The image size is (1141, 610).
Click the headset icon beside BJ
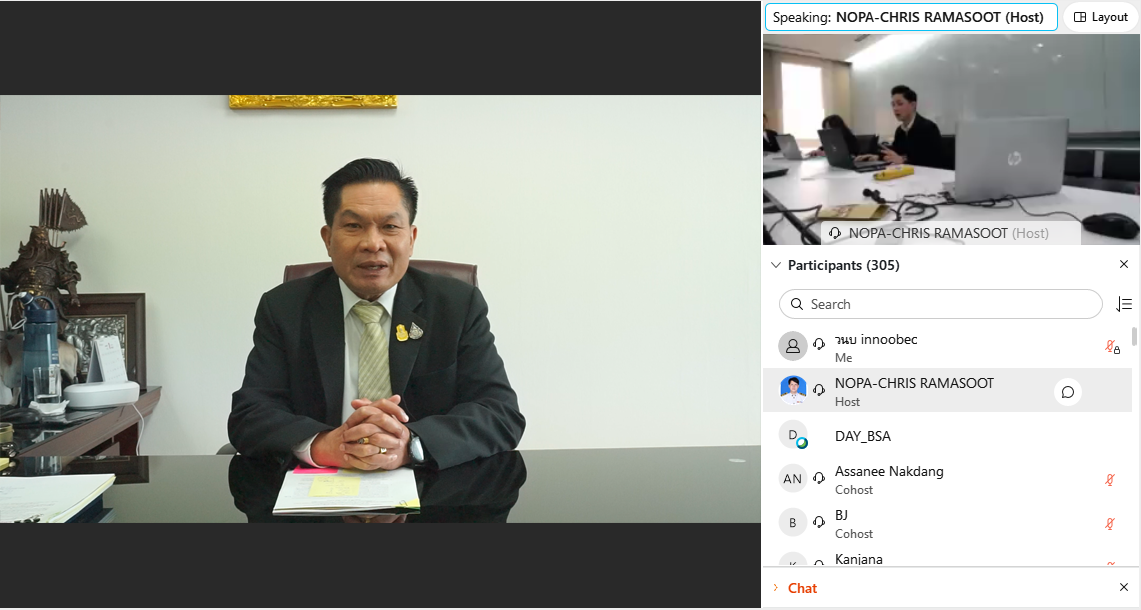pos(819,522)
